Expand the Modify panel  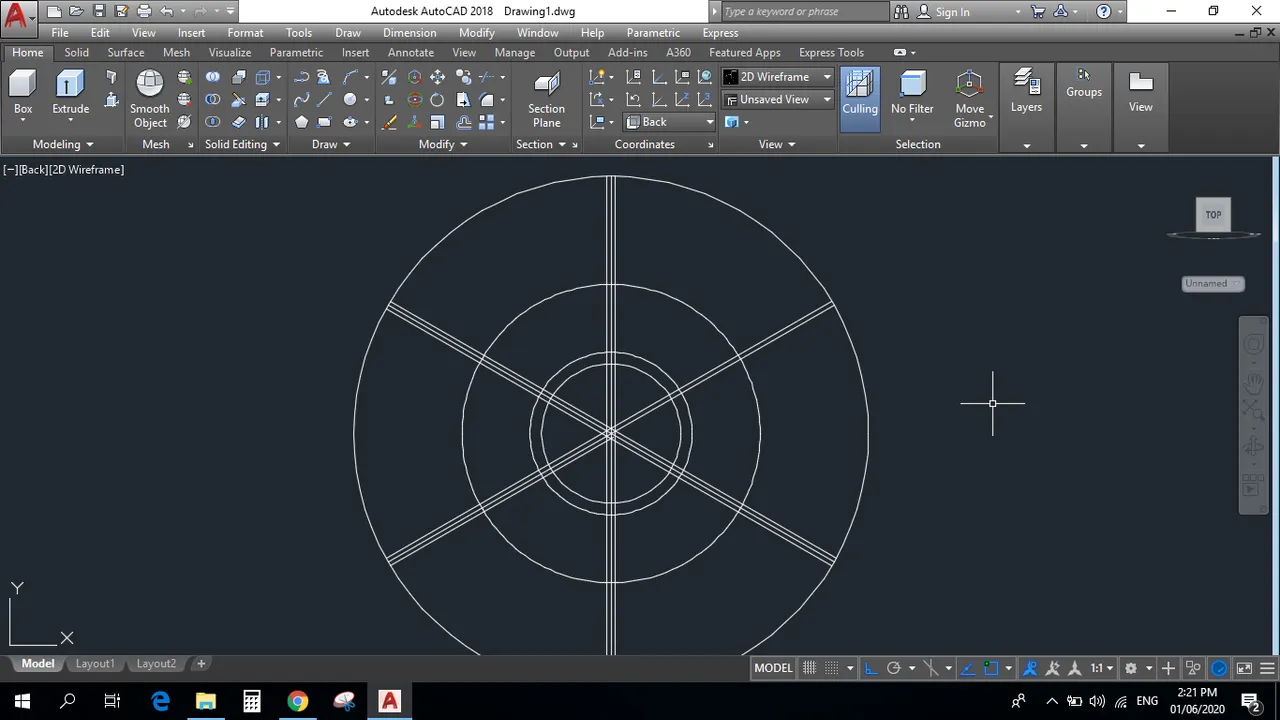click(x=443, y=144)
